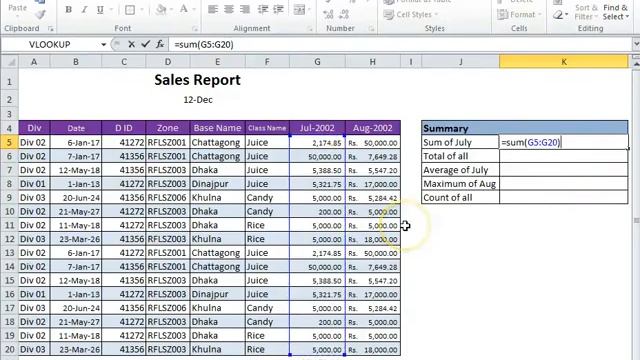Click the Summary header cell

[524, 128]
